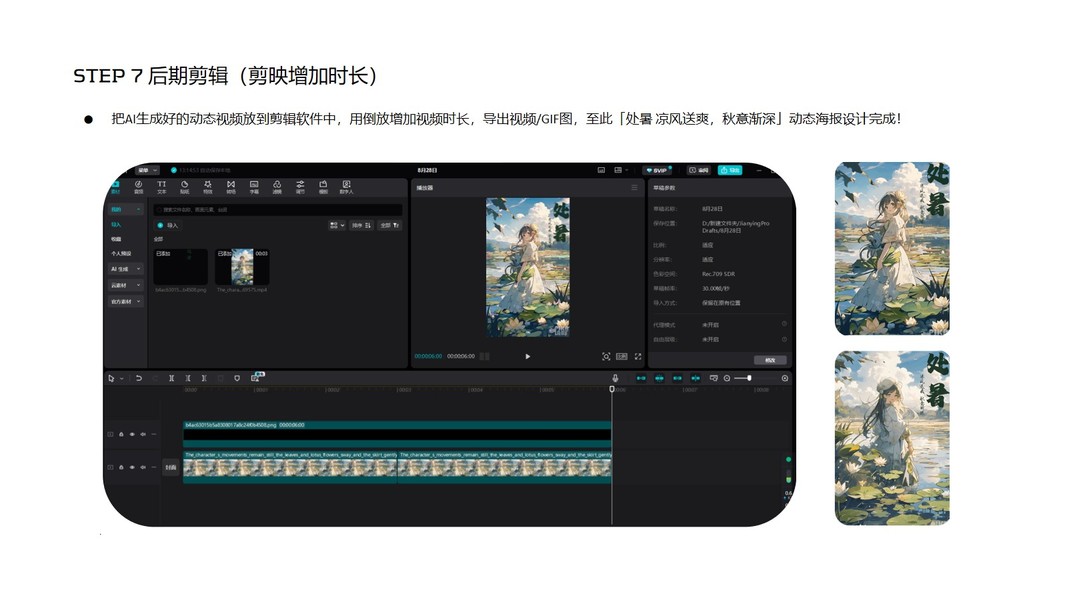Open the Transitions tab icon
Image resolution: width=1067 pixels, height=600 pixels.
point(231,186)
